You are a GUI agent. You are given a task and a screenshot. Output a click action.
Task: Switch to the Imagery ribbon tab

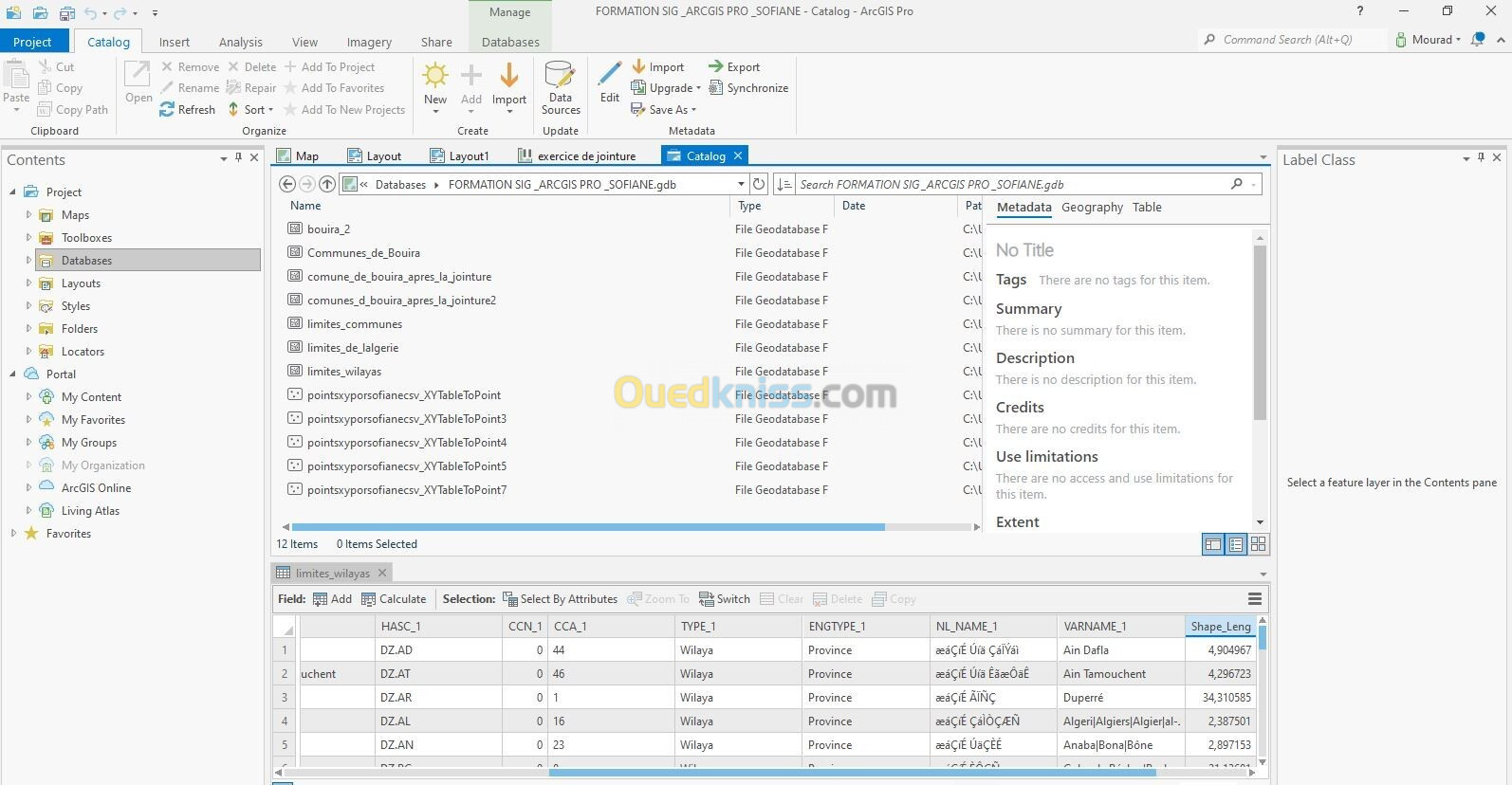tap(369, 42)
